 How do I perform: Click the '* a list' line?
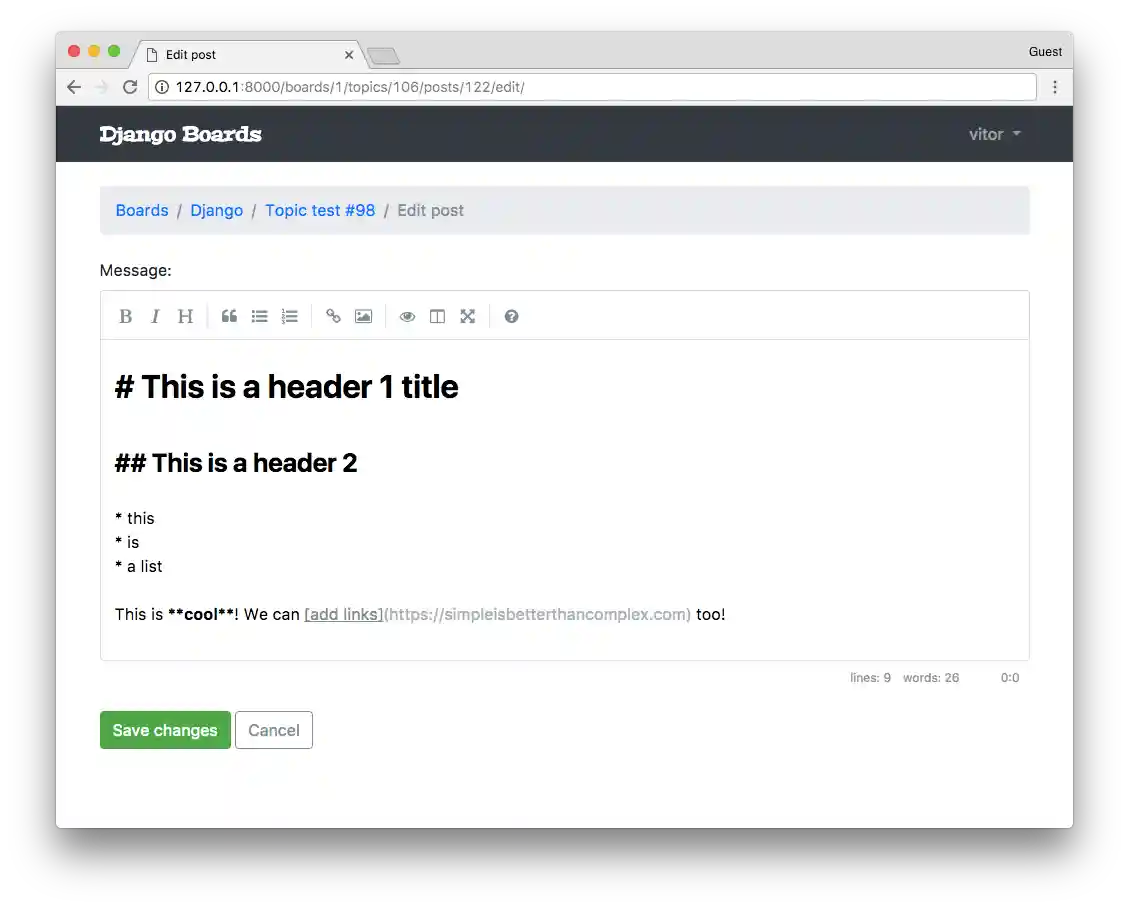[138, 567]
